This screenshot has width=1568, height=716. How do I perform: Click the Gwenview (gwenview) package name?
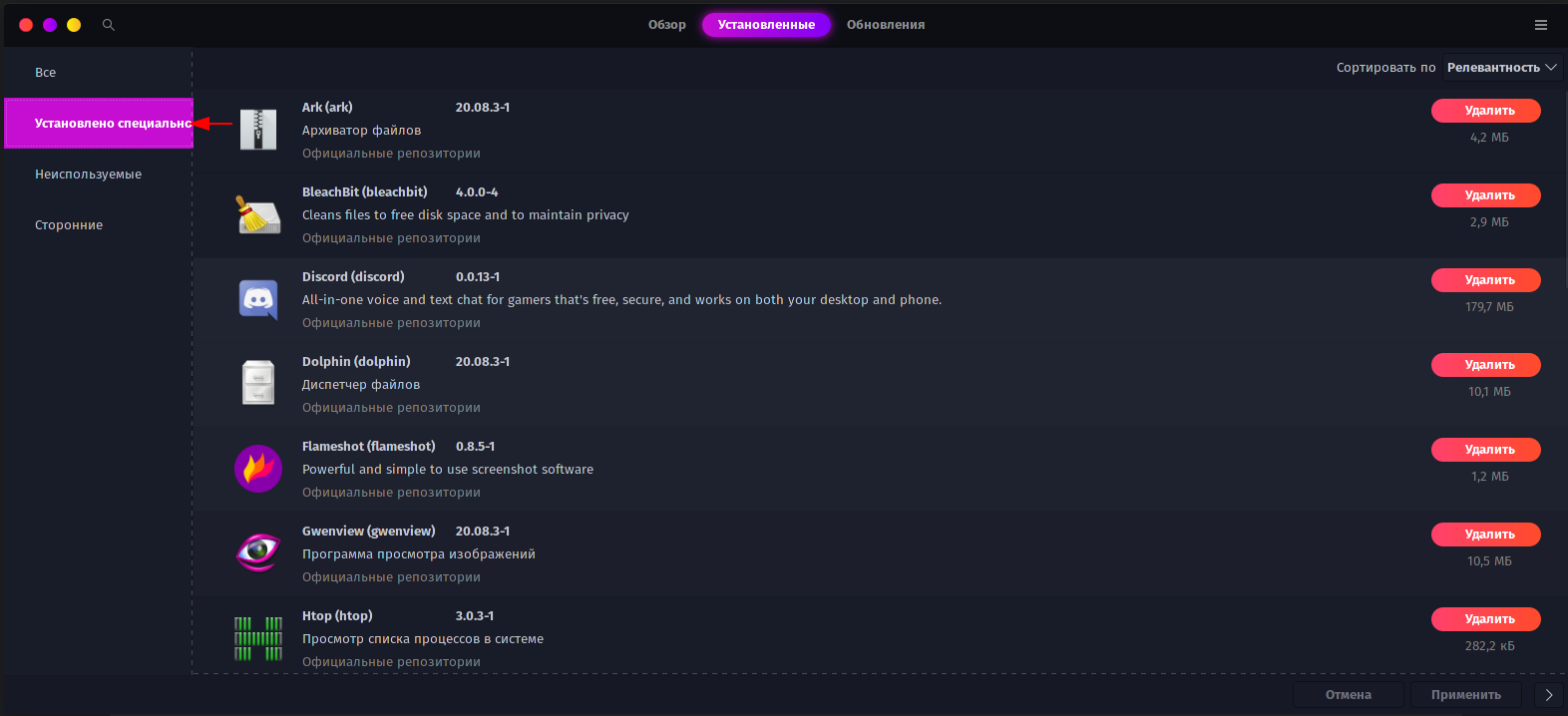coord(369,532)
